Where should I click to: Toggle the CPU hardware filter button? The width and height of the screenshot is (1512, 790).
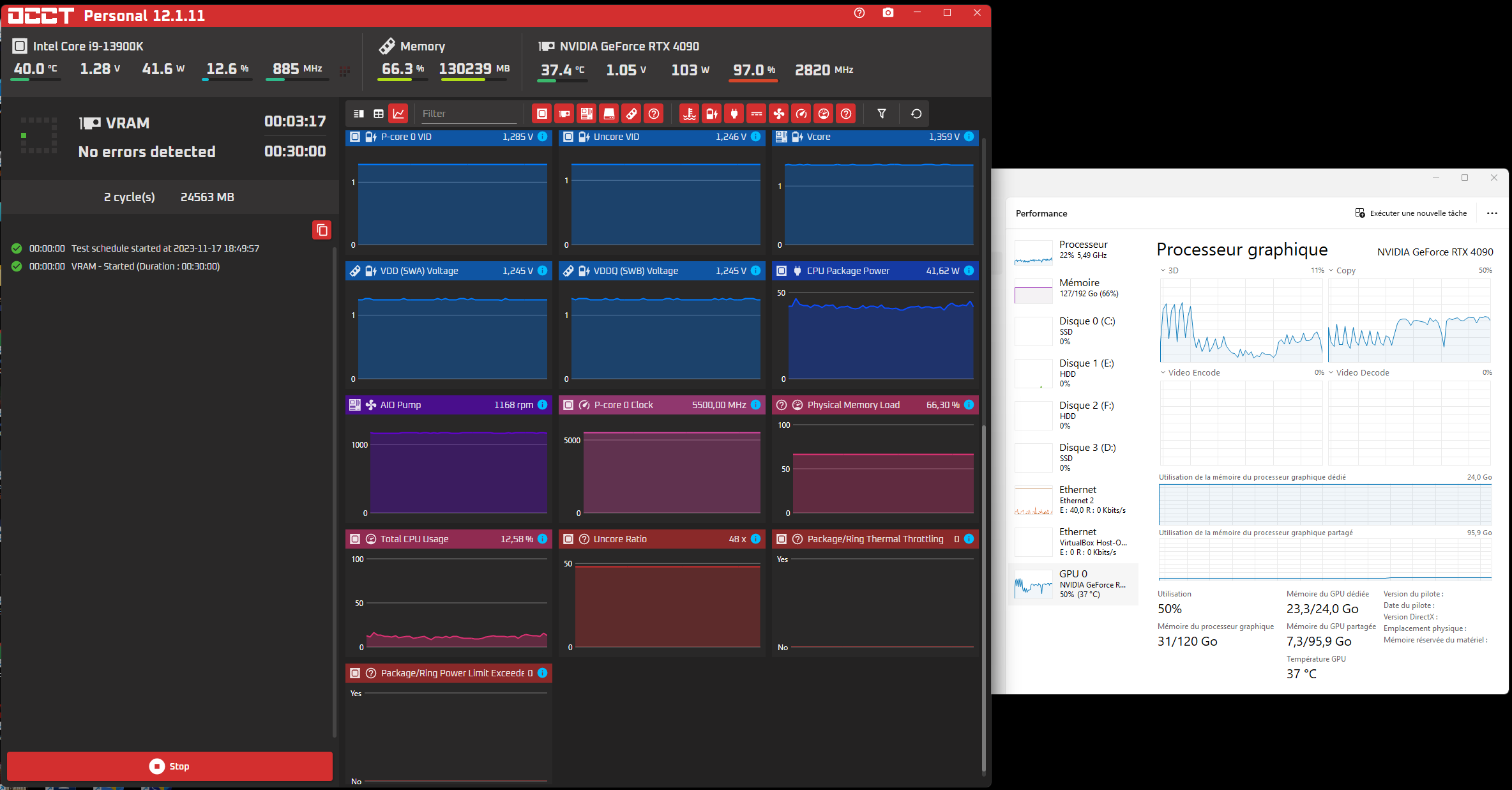[x=541, y=114]
